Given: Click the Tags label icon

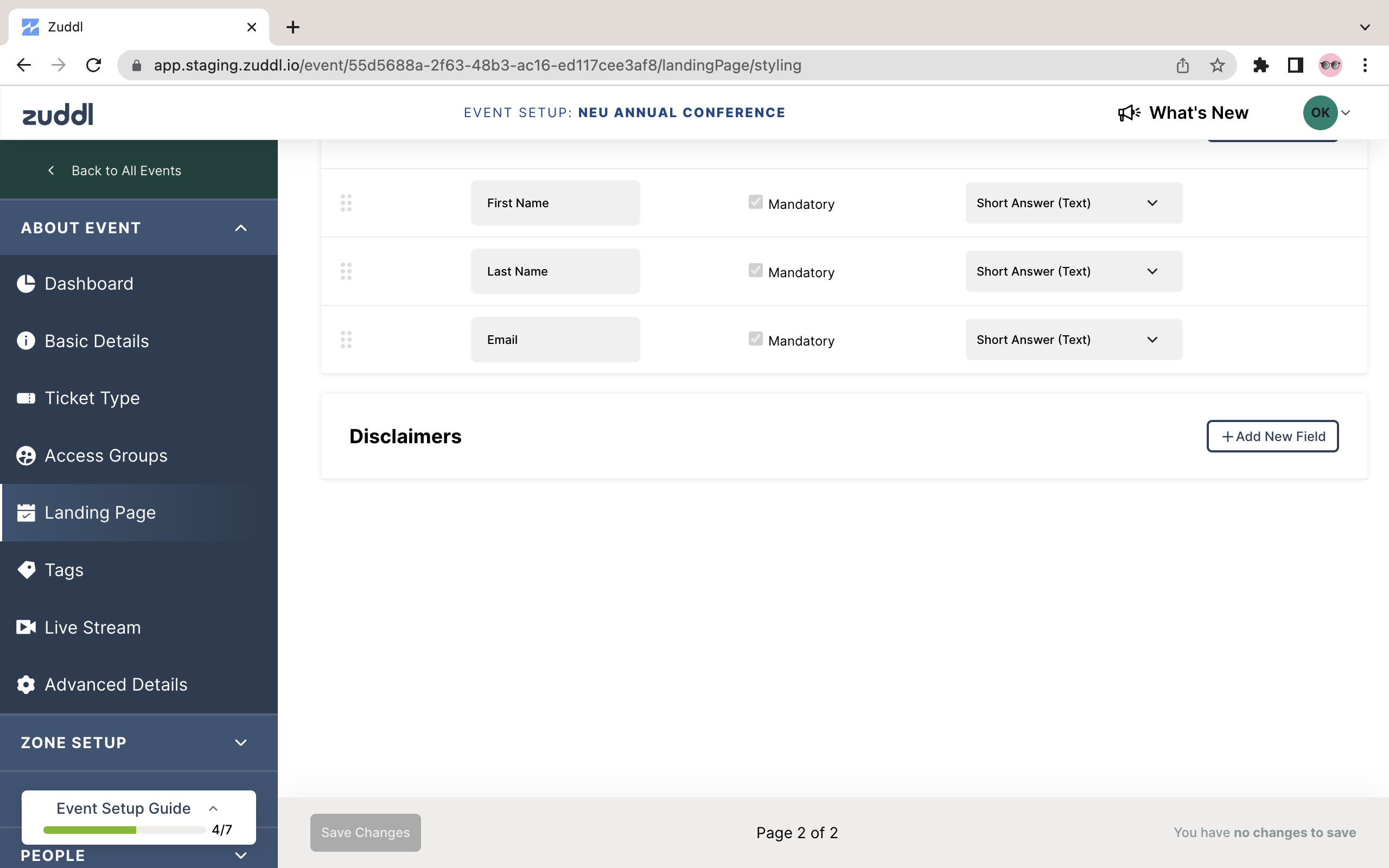Looking at the screenshot, I should (26, 570).
